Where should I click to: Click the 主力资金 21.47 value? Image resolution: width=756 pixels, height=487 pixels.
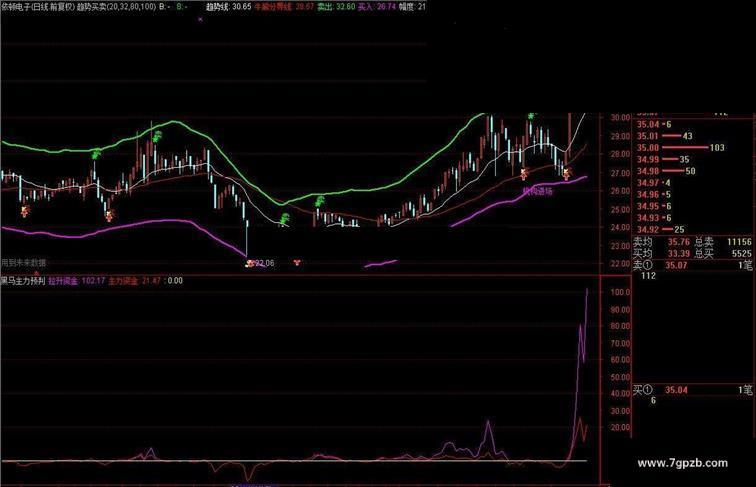135,281
